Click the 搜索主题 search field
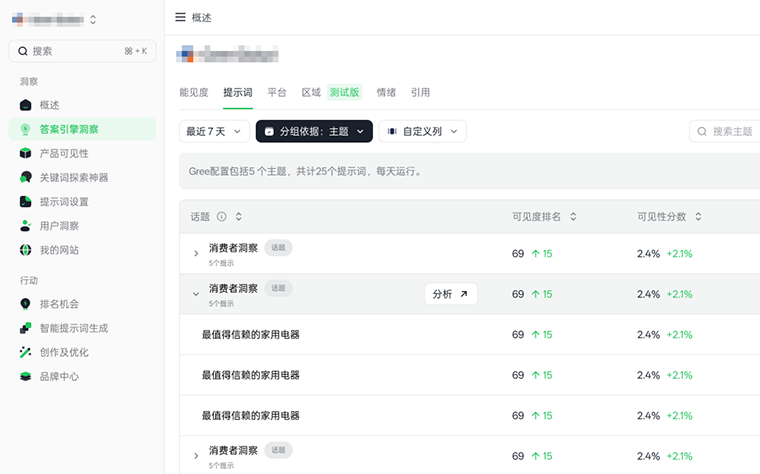This screenshot has height=474, width=760. point(728,131)
